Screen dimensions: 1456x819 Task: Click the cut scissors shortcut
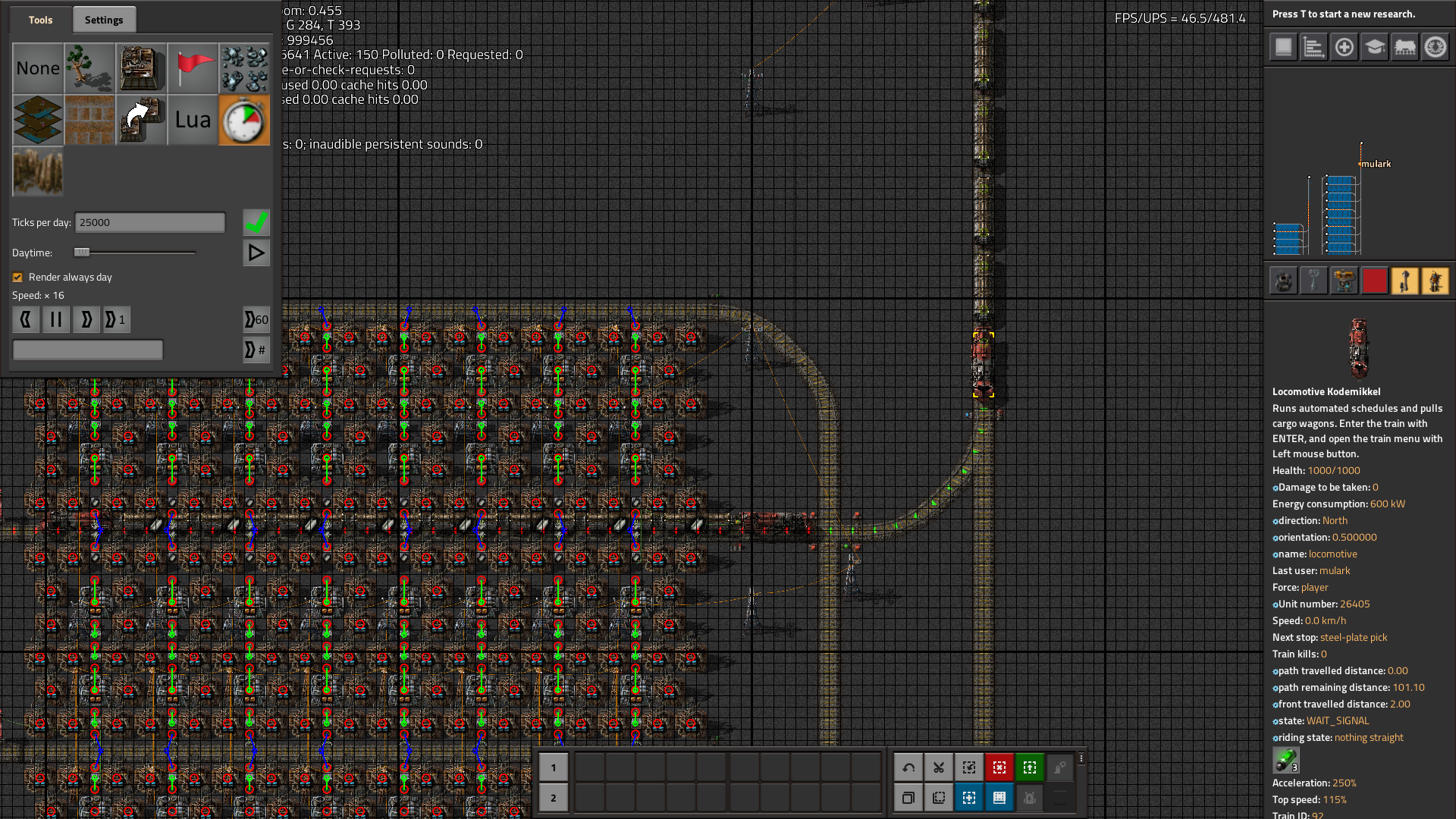[x=939, y=767]
